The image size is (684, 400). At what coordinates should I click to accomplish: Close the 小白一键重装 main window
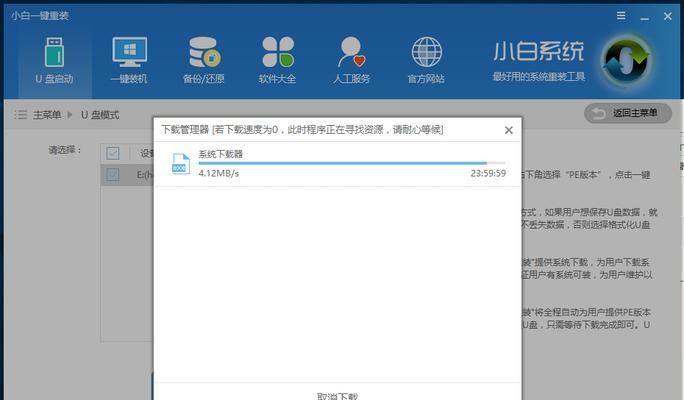click(667, 16)
